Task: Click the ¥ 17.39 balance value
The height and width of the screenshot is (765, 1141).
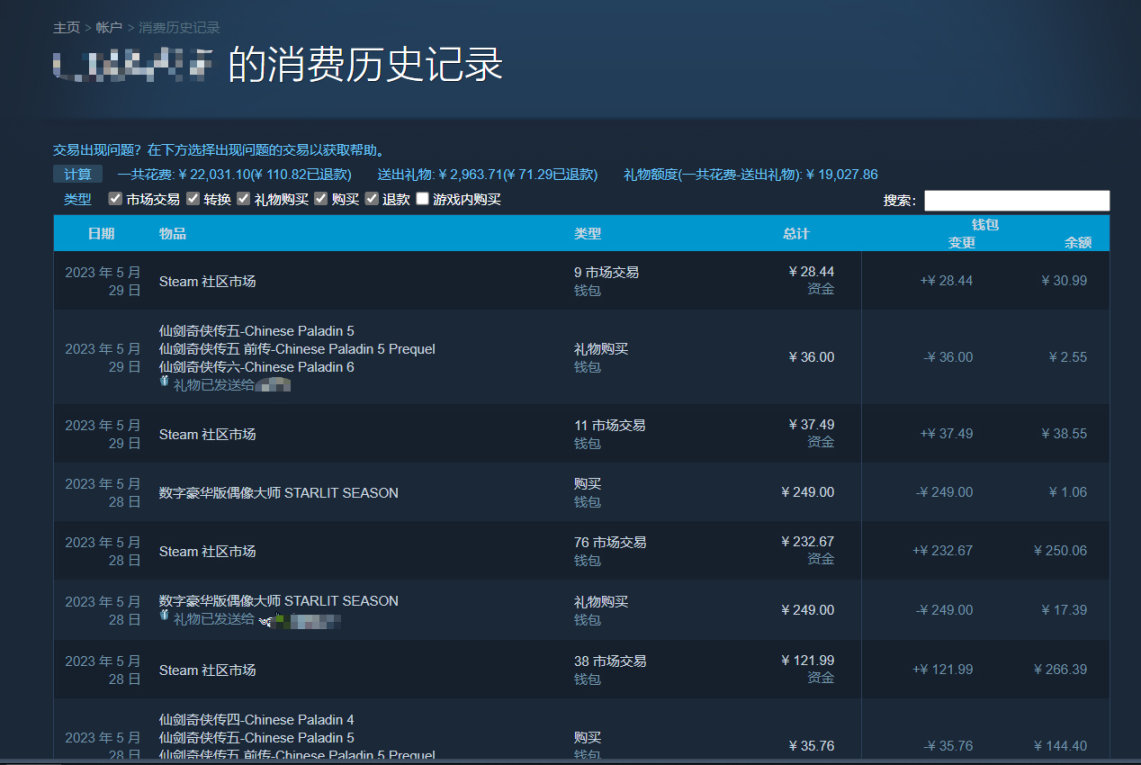Action: (1064, 611)
